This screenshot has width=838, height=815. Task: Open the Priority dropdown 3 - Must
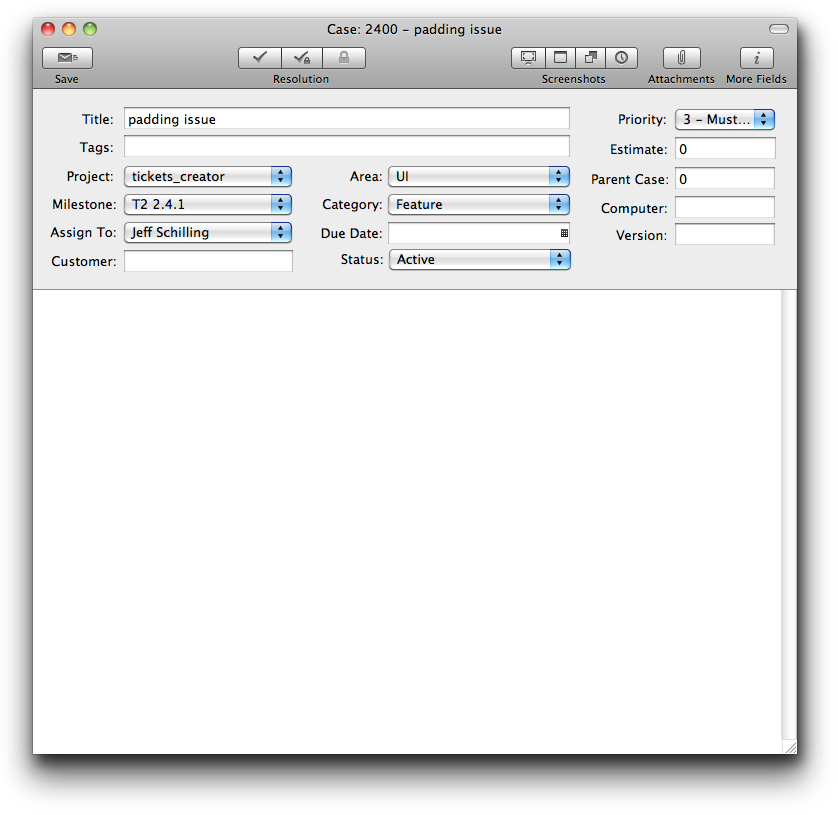point(725,119)
